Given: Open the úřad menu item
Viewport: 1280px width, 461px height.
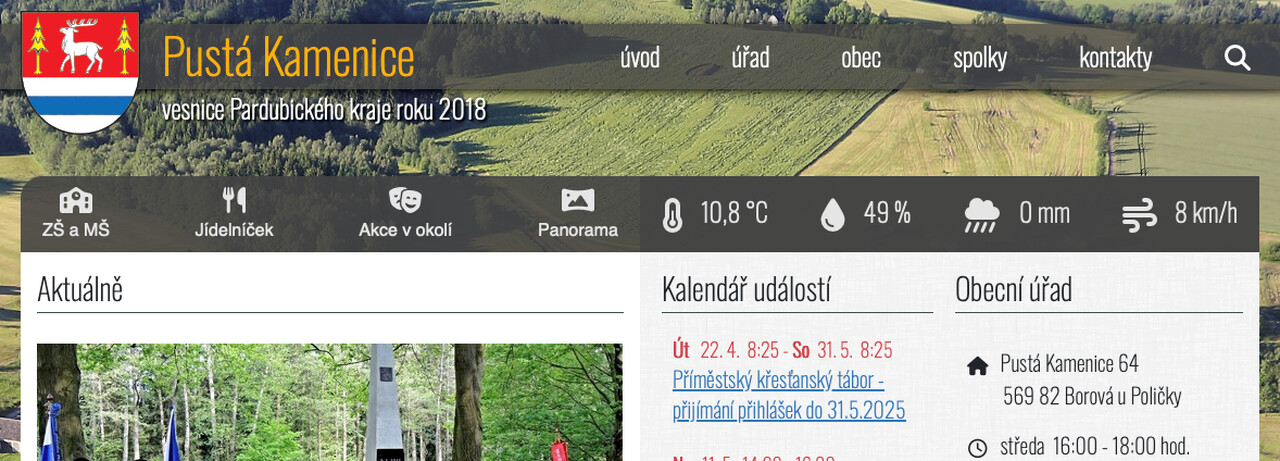Looking at the screenshot, I should tap(750, 58).
